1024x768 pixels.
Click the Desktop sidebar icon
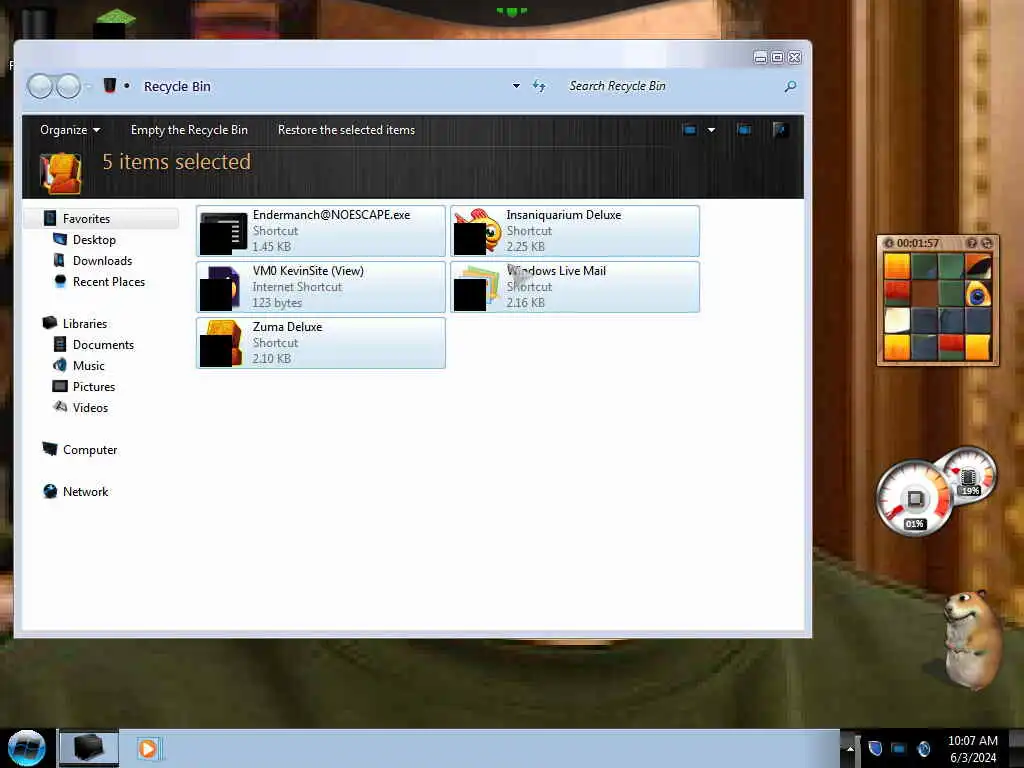tap(59, 239)
